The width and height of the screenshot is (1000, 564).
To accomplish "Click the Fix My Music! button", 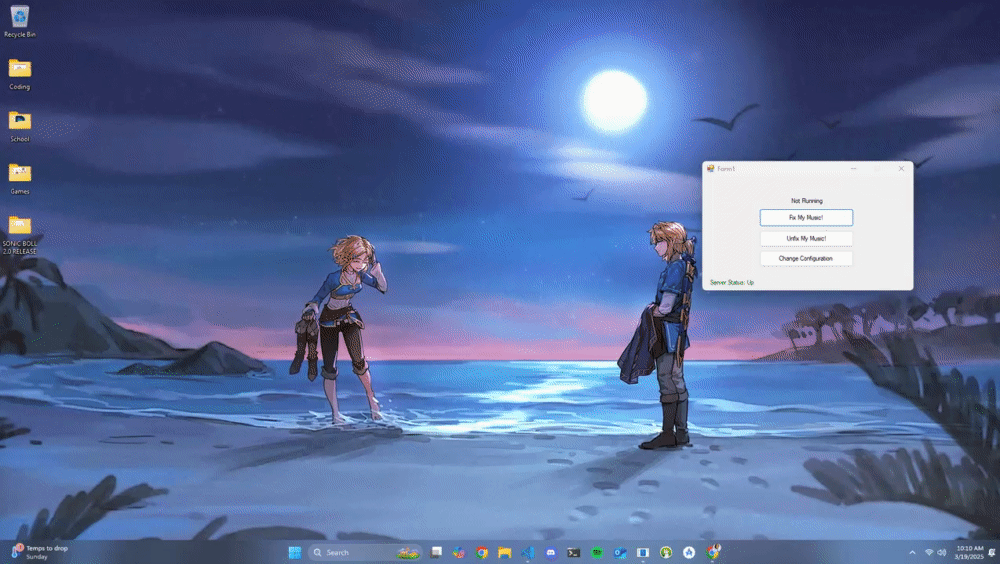I will [x=806, y=217].
